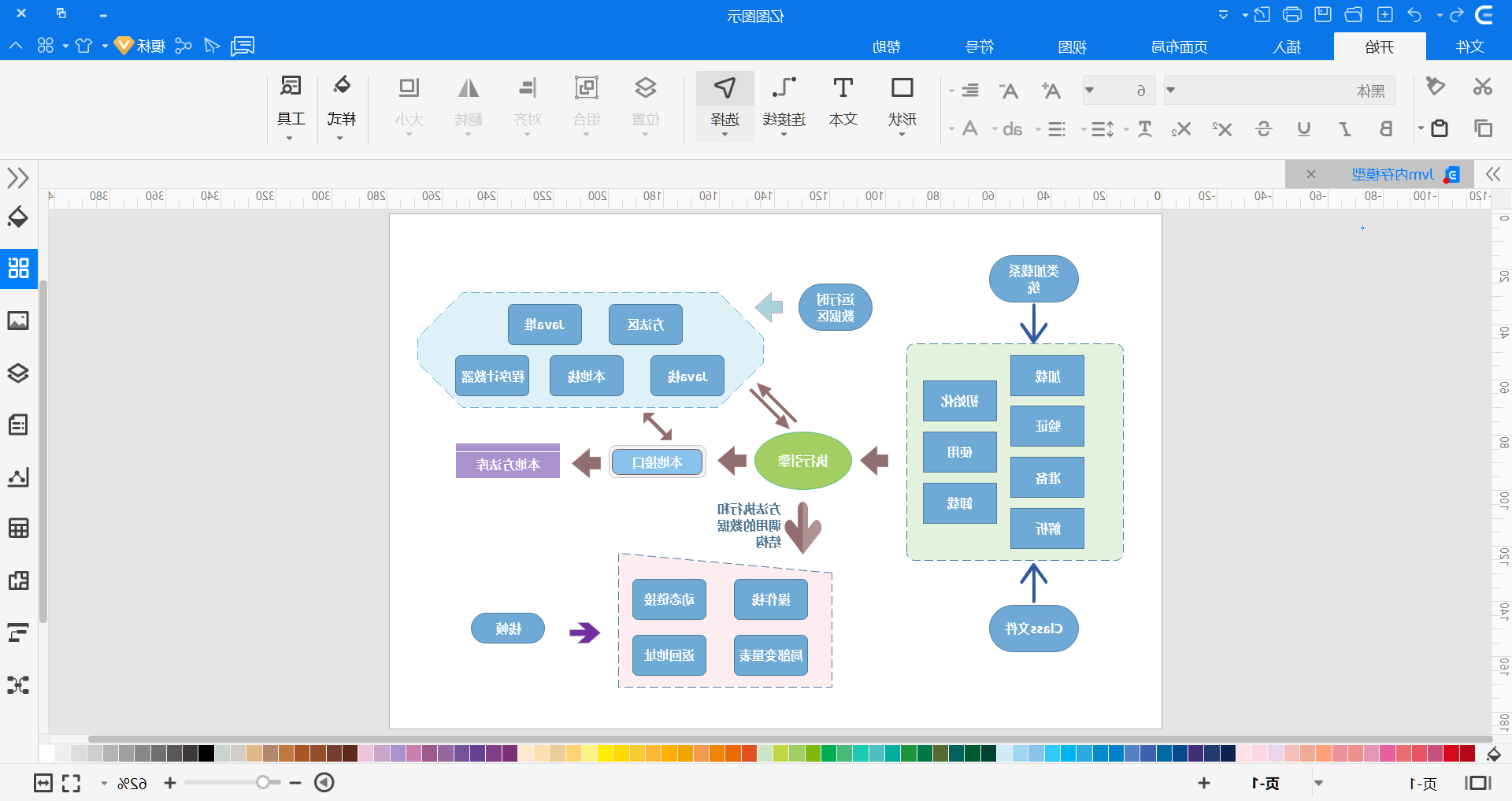
Task: Toggle Underline formatting
Action: coord(1304,128)
